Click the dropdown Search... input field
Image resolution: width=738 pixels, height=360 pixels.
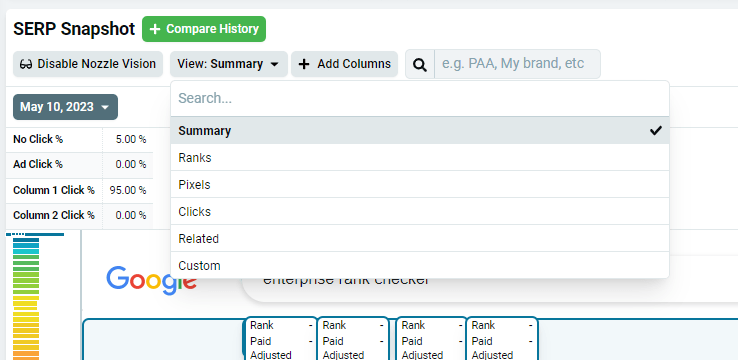click(x=420, y=98)
